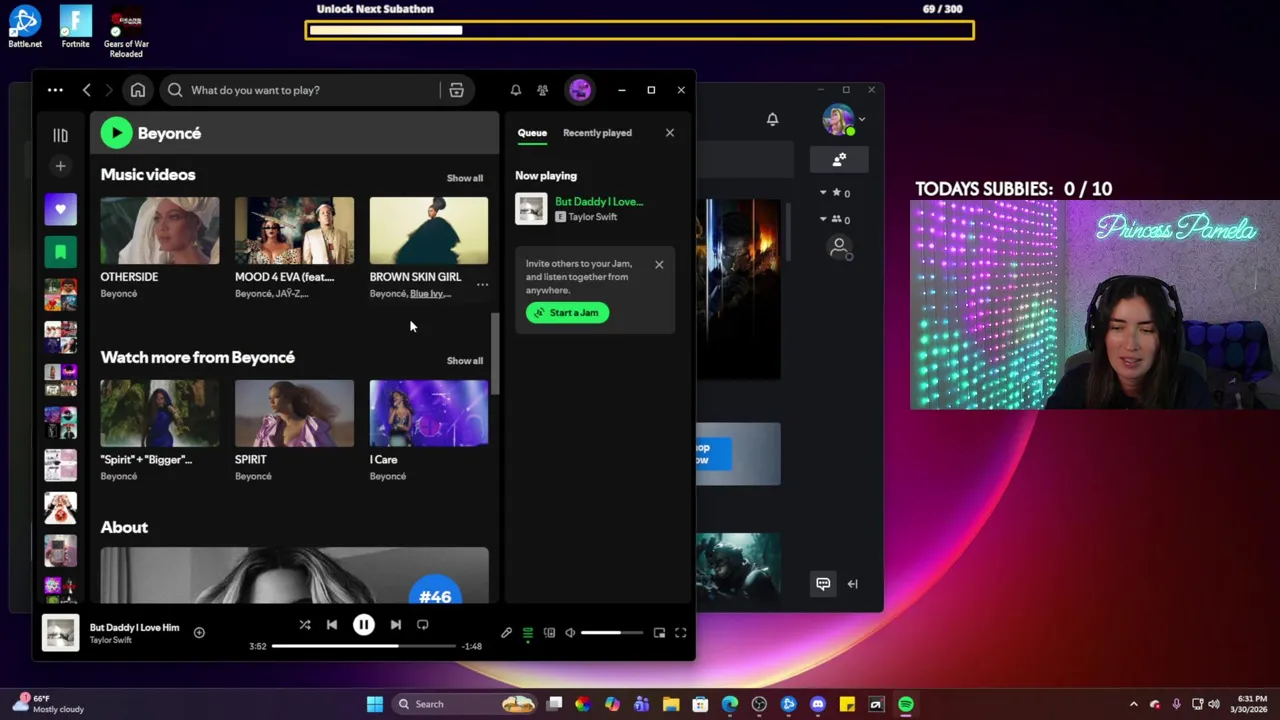Image resolution: width=1280 pixels, height=720 pixels.
Task: Open the I Care video thumbnail
Action: (429, 413)
